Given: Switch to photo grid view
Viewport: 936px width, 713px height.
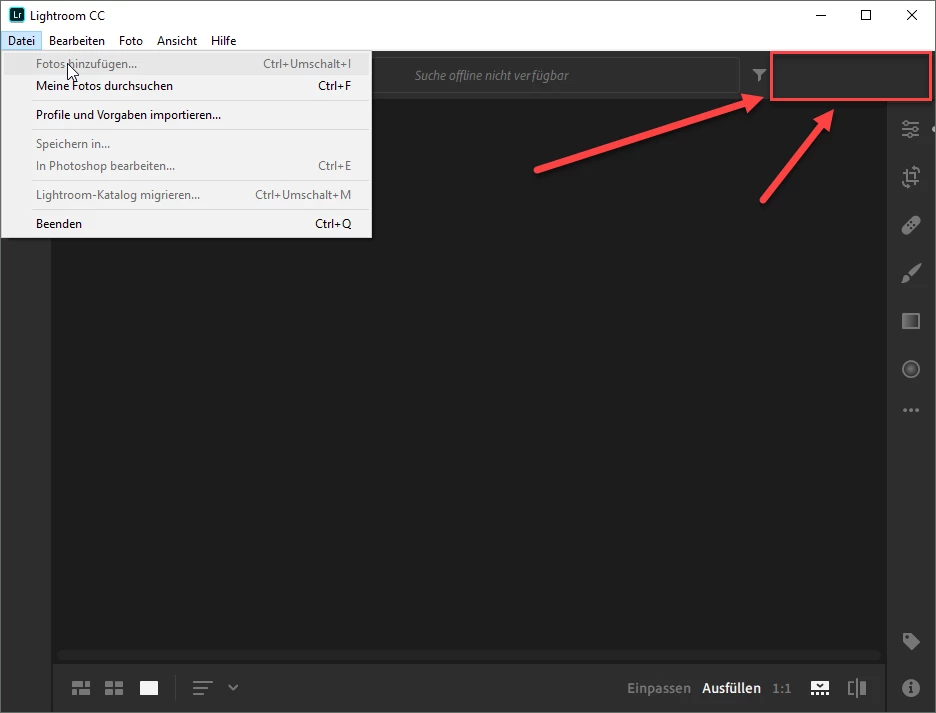Looking at the screenshot, I should click(81, 688).
